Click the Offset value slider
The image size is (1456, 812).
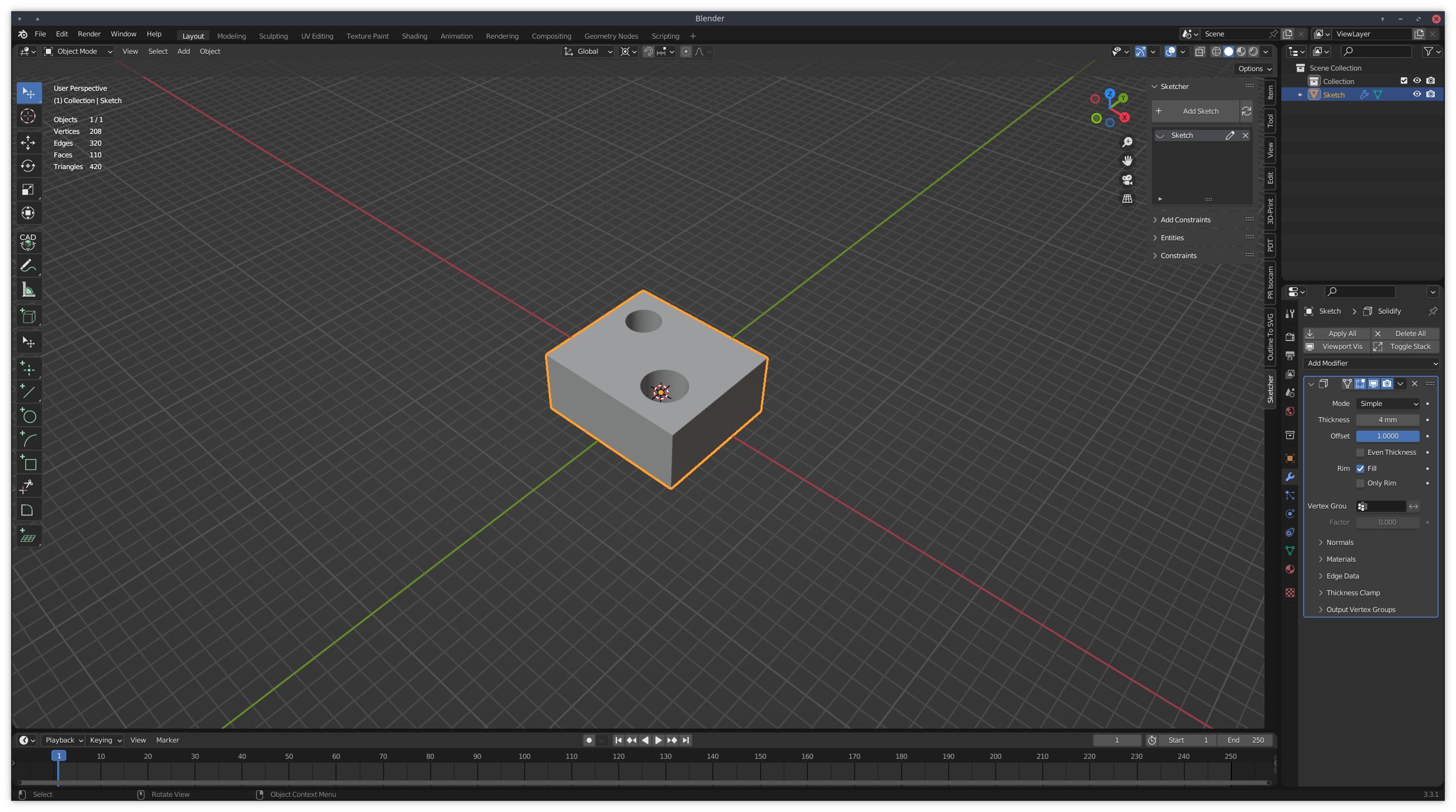click(x=1388, y=436)
